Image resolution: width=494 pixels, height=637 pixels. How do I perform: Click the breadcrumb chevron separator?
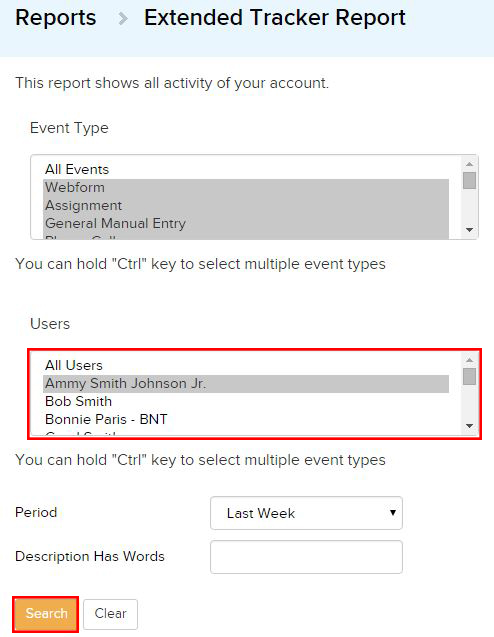click(x=123, y=19)
